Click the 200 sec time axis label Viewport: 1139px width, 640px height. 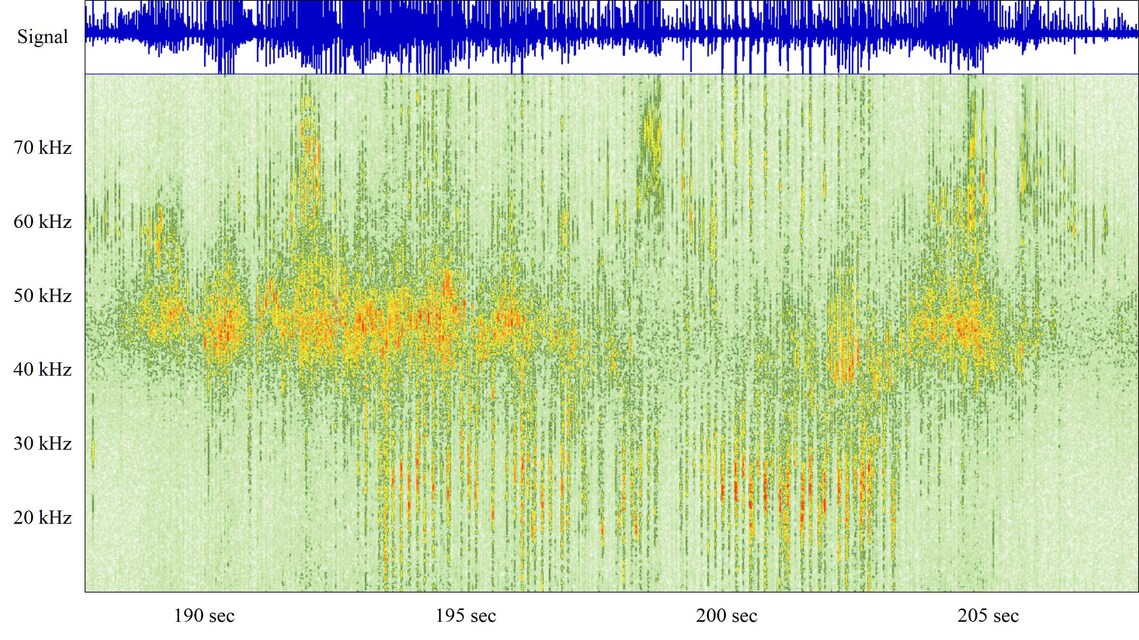point(728,615)
